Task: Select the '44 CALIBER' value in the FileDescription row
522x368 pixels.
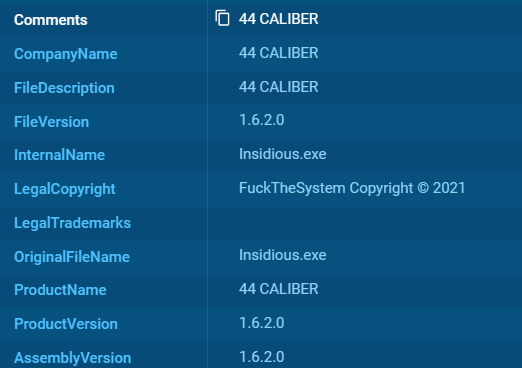Action: pyautogui.click(x=278, y=87)
